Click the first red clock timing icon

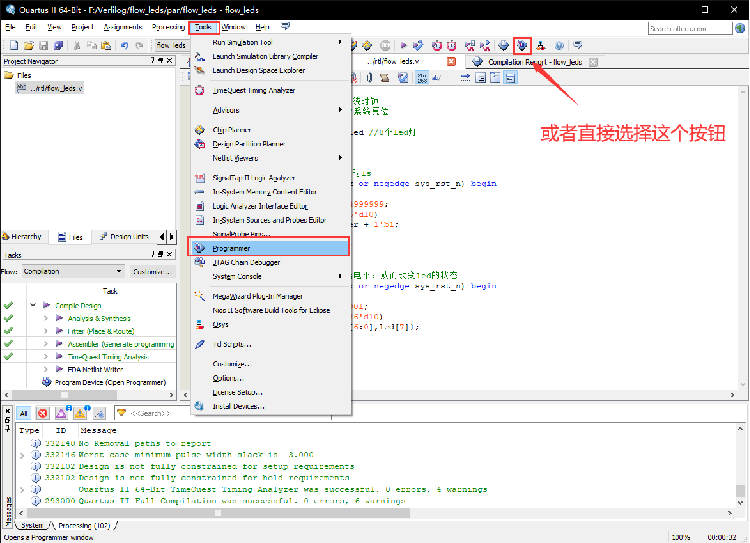[436, 45]
